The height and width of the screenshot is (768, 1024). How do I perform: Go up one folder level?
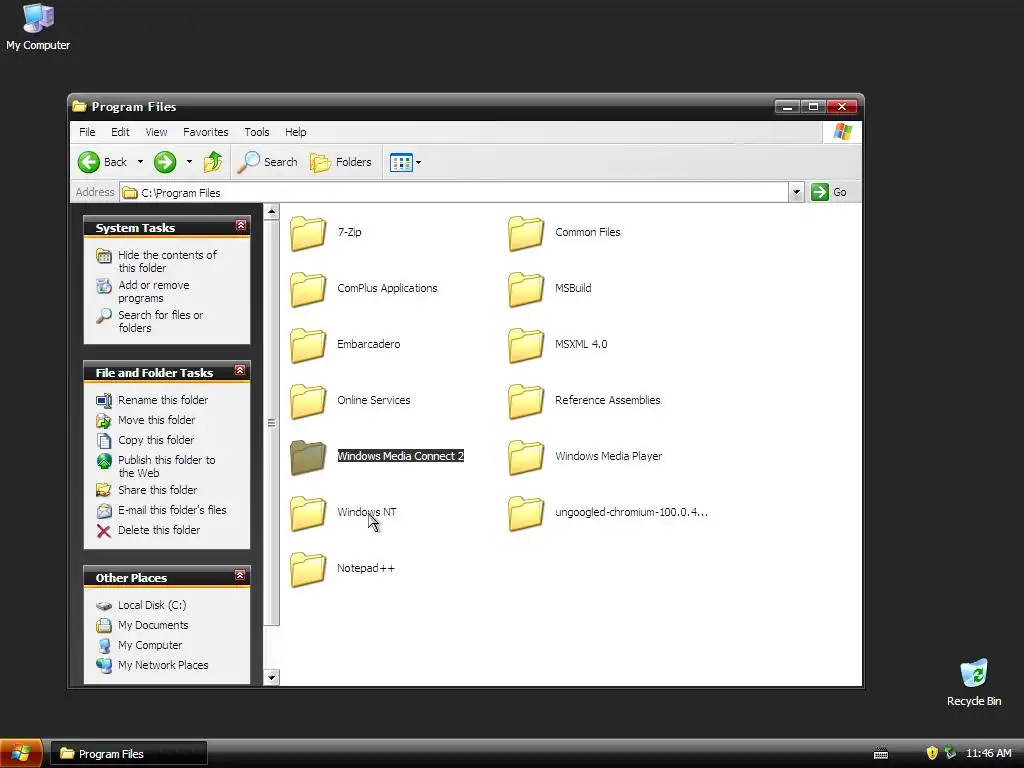(x=213, y=162)
